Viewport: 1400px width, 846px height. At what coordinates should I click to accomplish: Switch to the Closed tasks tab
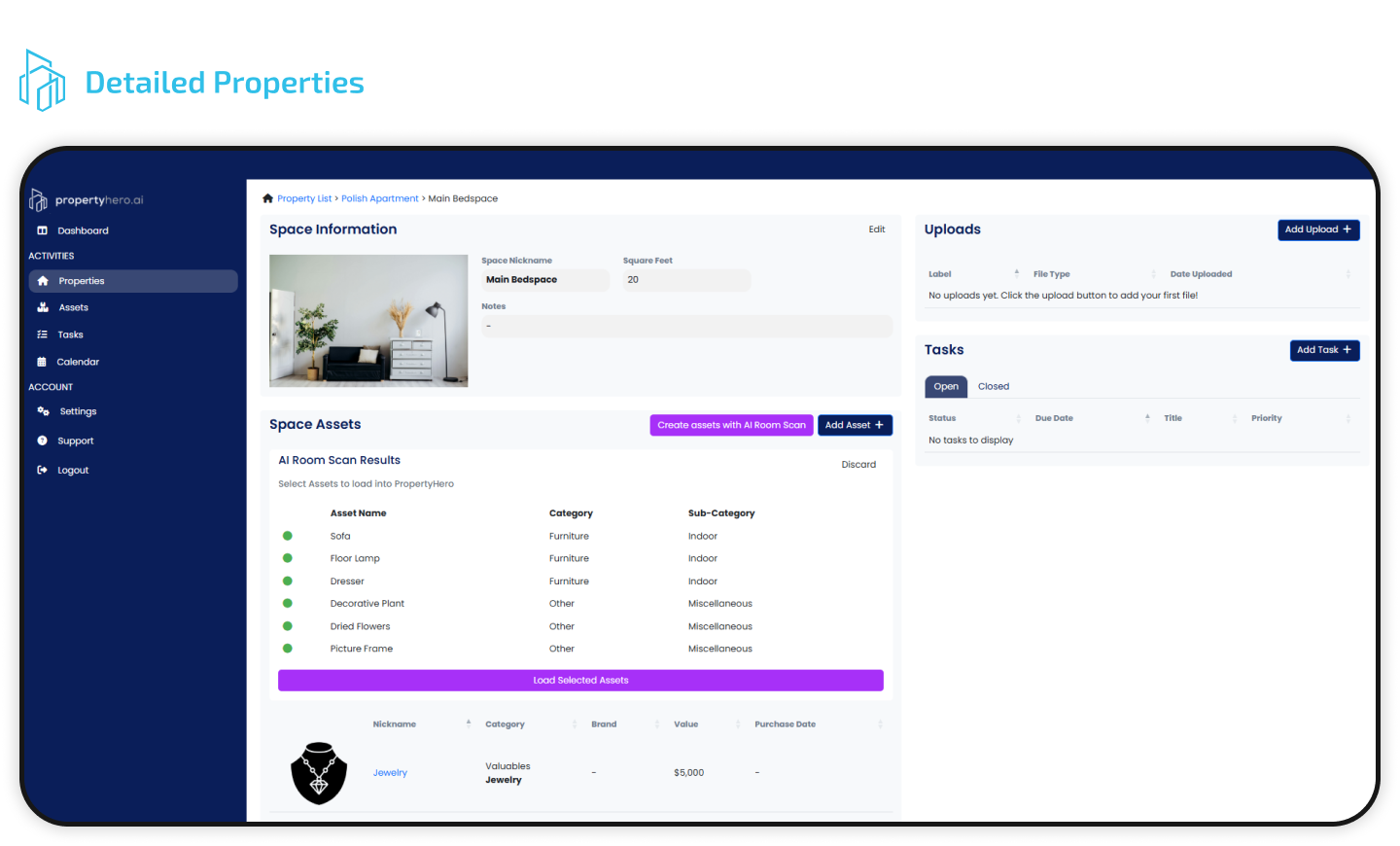(x=993, y=387)
